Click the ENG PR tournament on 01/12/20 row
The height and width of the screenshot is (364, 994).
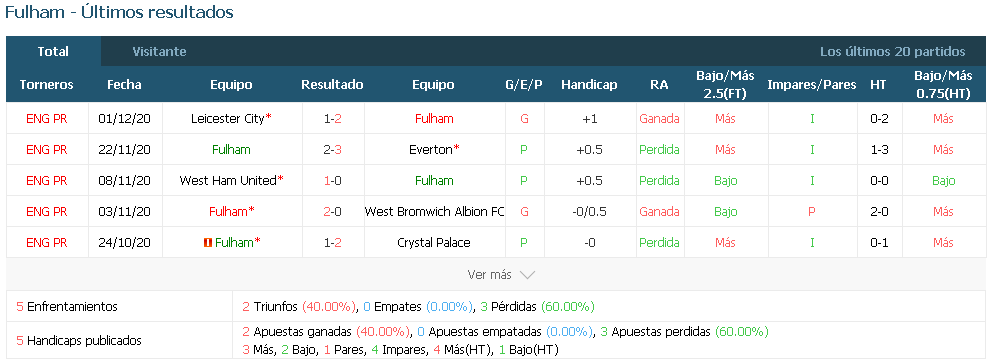click(47, 119)
